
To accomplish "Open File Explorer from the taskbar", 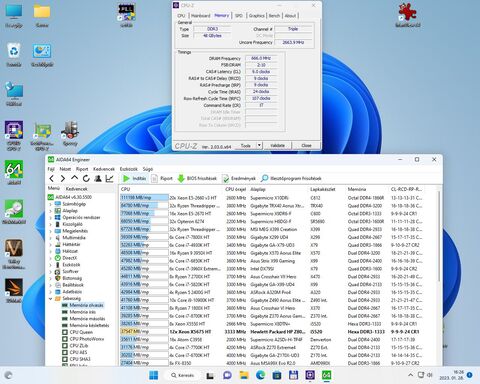I will pos(244,375).
